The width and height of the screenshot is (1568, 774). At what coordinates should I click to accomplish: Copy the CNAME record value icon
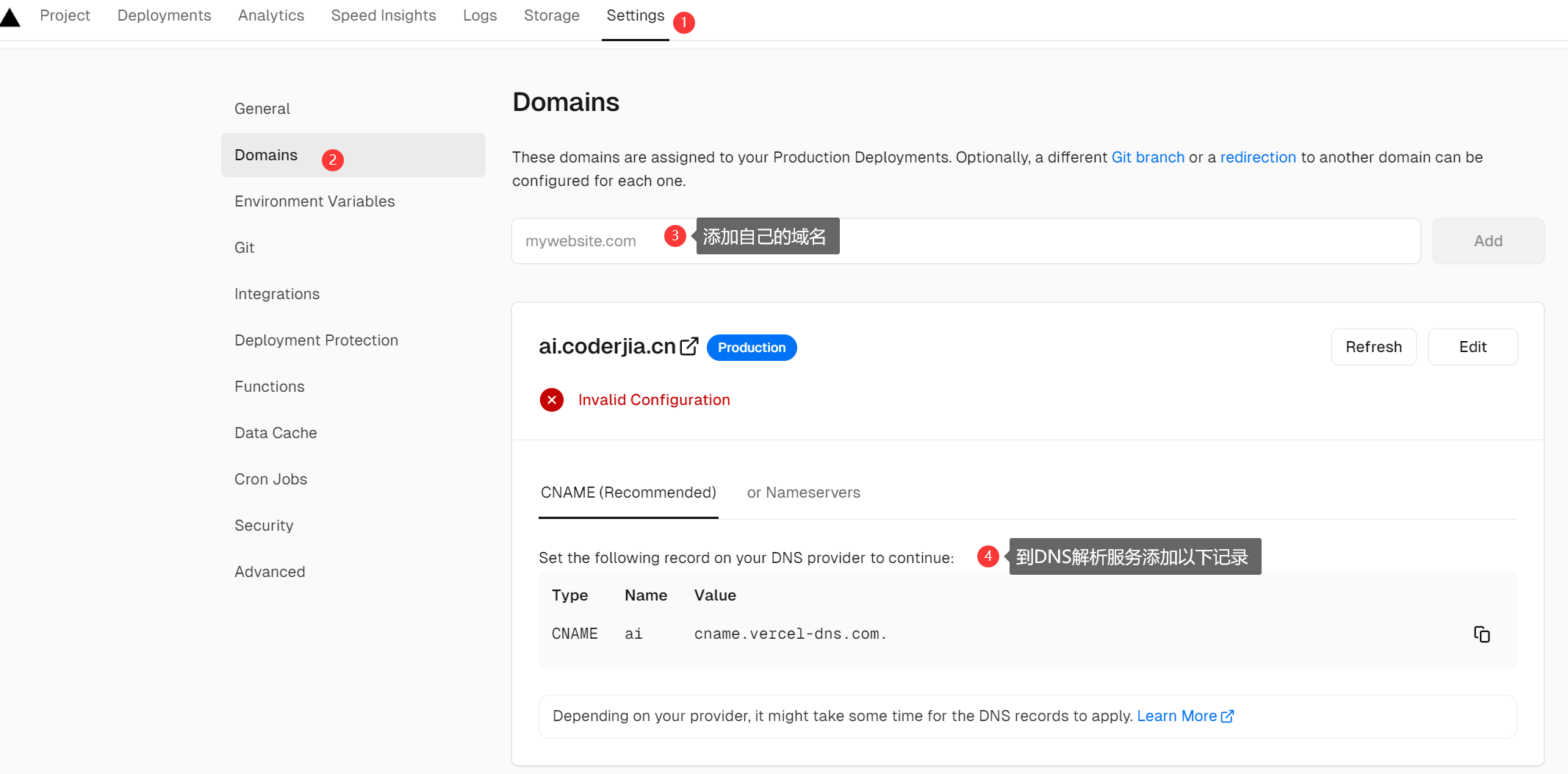click(x=1481, y=634)
